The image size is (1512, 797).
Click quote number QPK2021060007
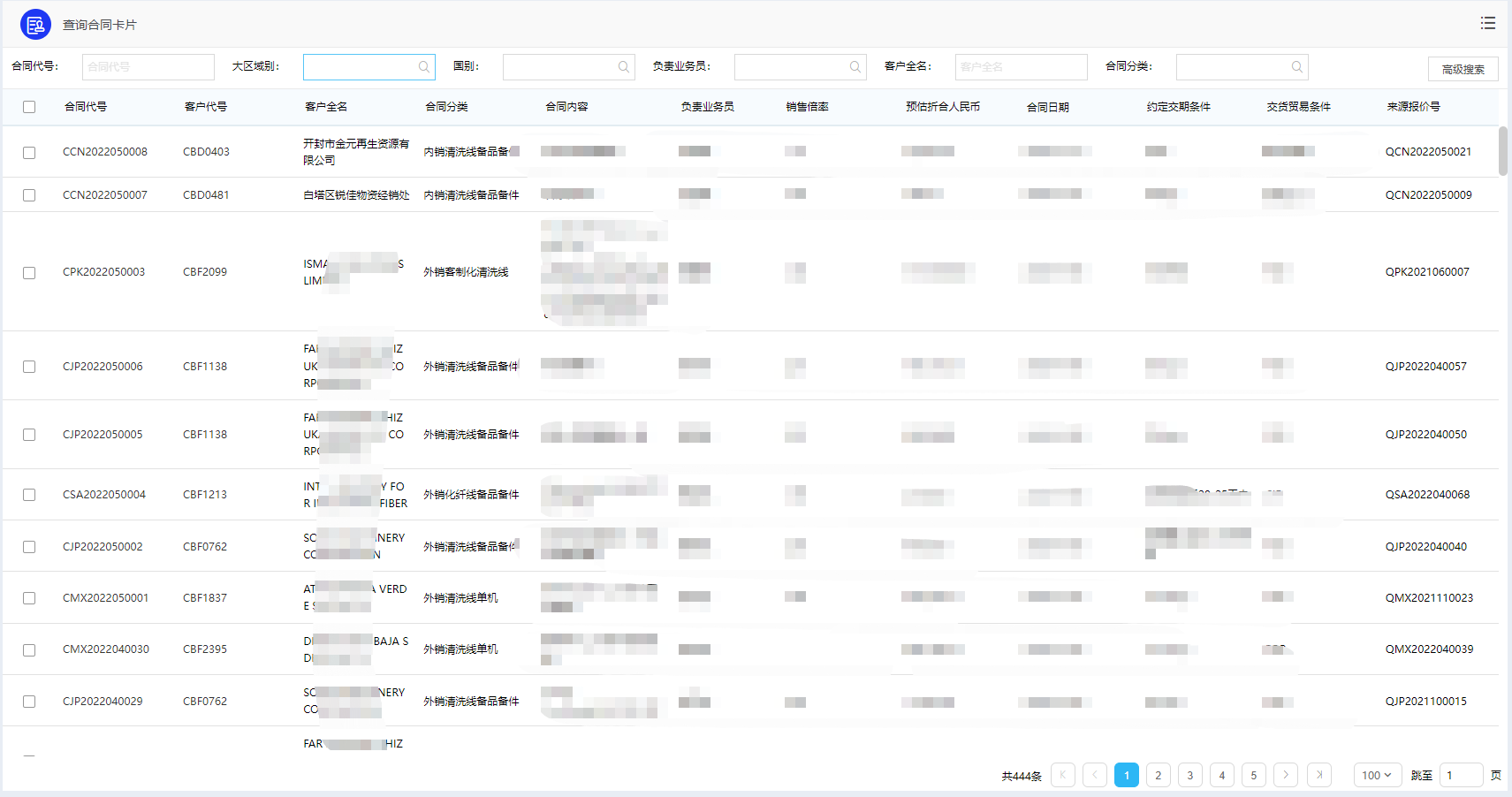tap(1427, 272)
